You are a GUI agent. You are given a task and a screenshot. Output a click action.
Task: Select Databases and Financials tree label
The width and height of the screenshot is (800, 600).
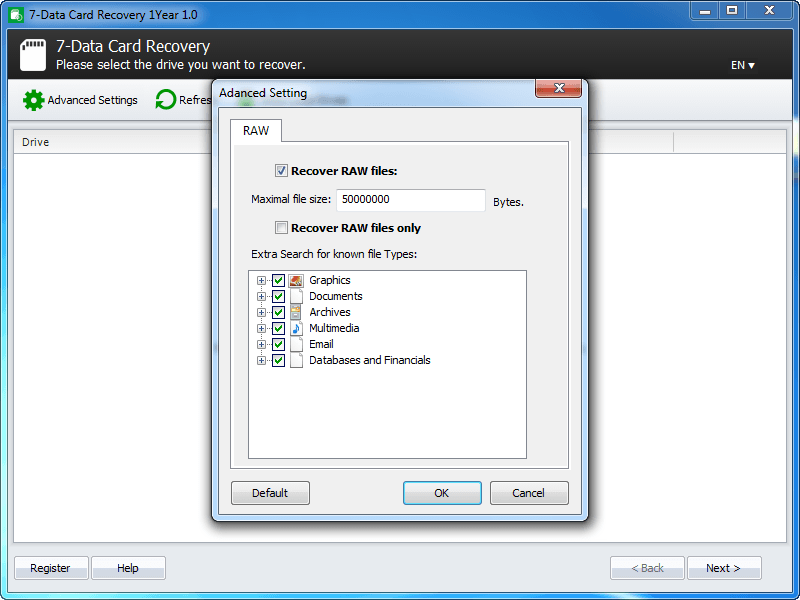[370, 360]
